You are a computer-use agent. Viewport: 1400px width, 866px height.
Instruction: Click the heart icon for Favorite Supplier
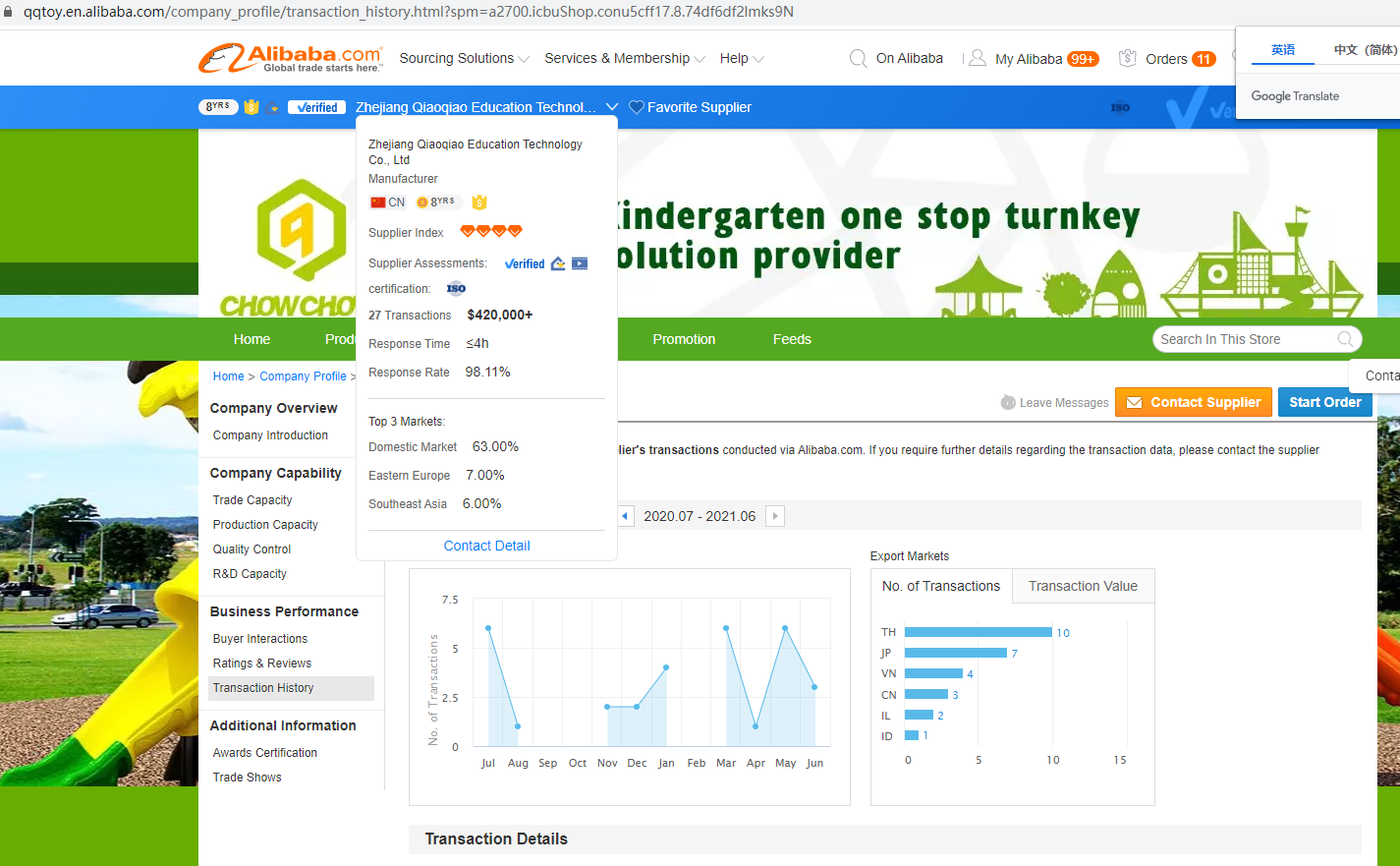pyautogui.click(x=637, y=107)
